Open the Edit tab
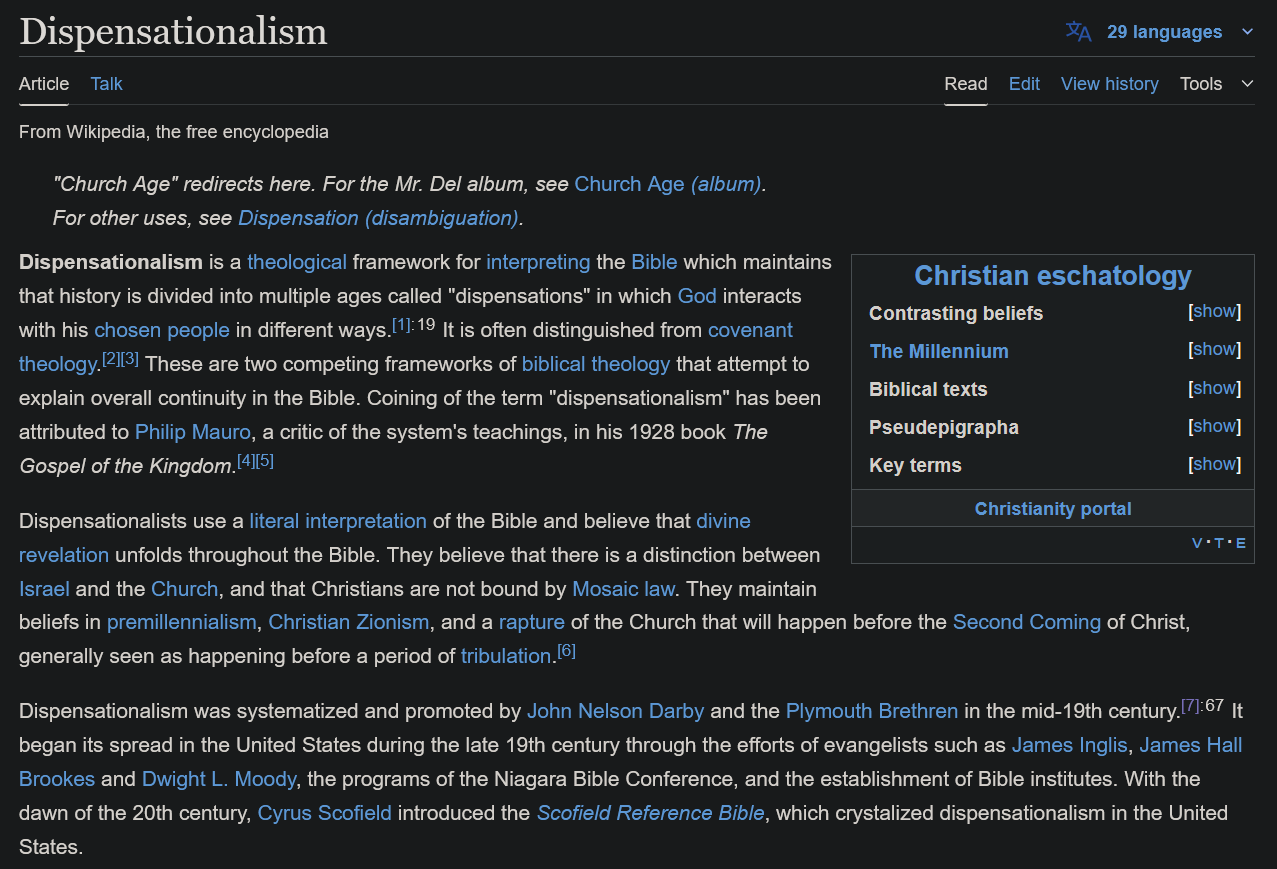The image size is (1277, 869). [x=1024, y=84]
